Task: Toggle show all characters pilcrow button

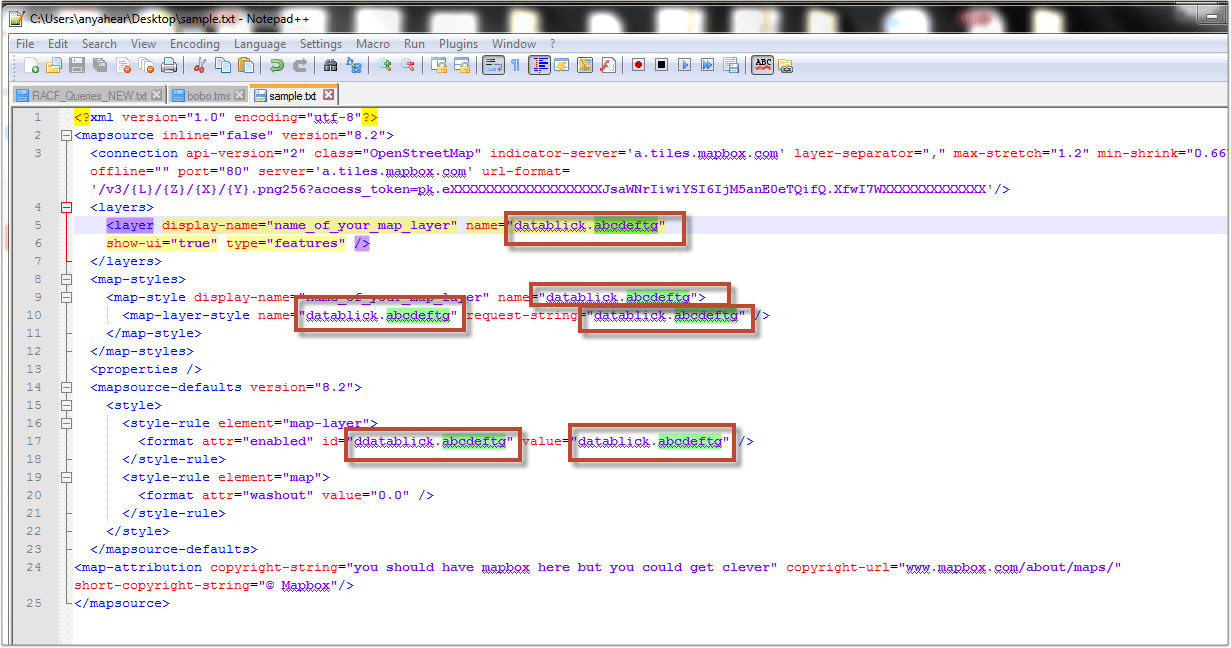Action: (x=515, y=66)
